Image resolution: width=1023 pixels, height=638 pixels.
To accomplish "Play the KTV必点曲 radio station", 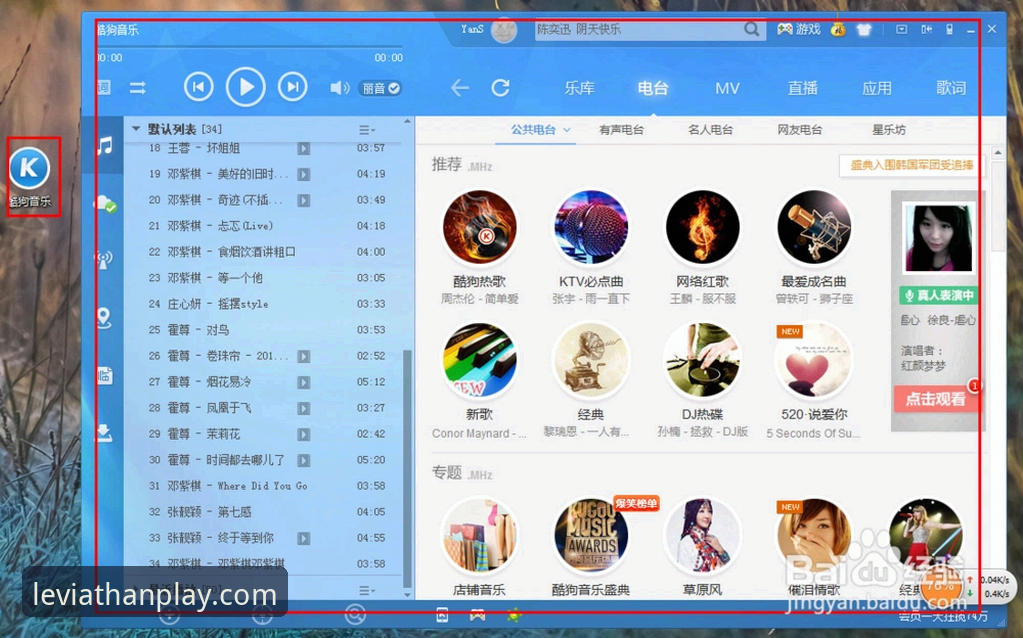I will [591, 228].
